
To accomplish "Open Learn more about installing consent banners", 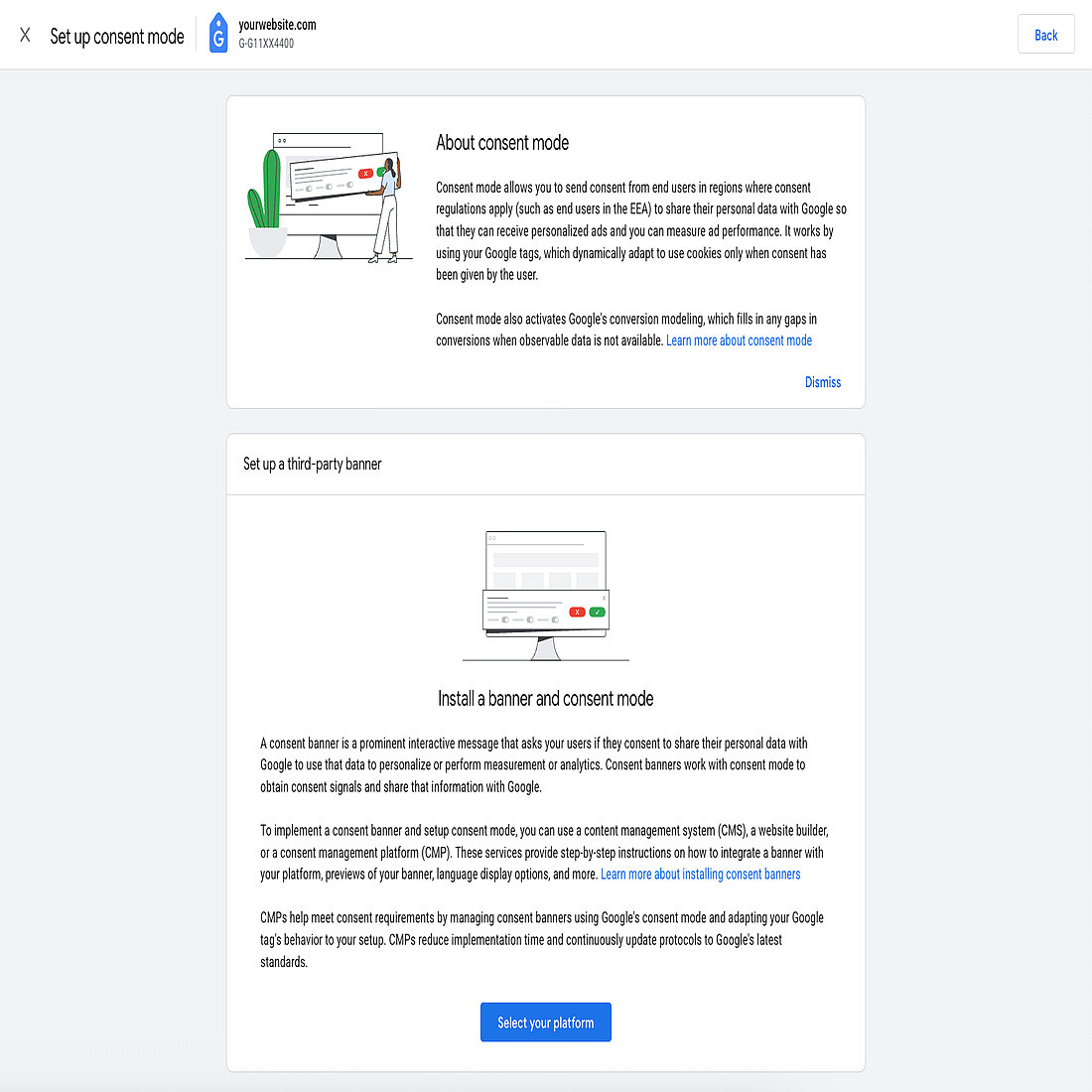I will point(700,874).
